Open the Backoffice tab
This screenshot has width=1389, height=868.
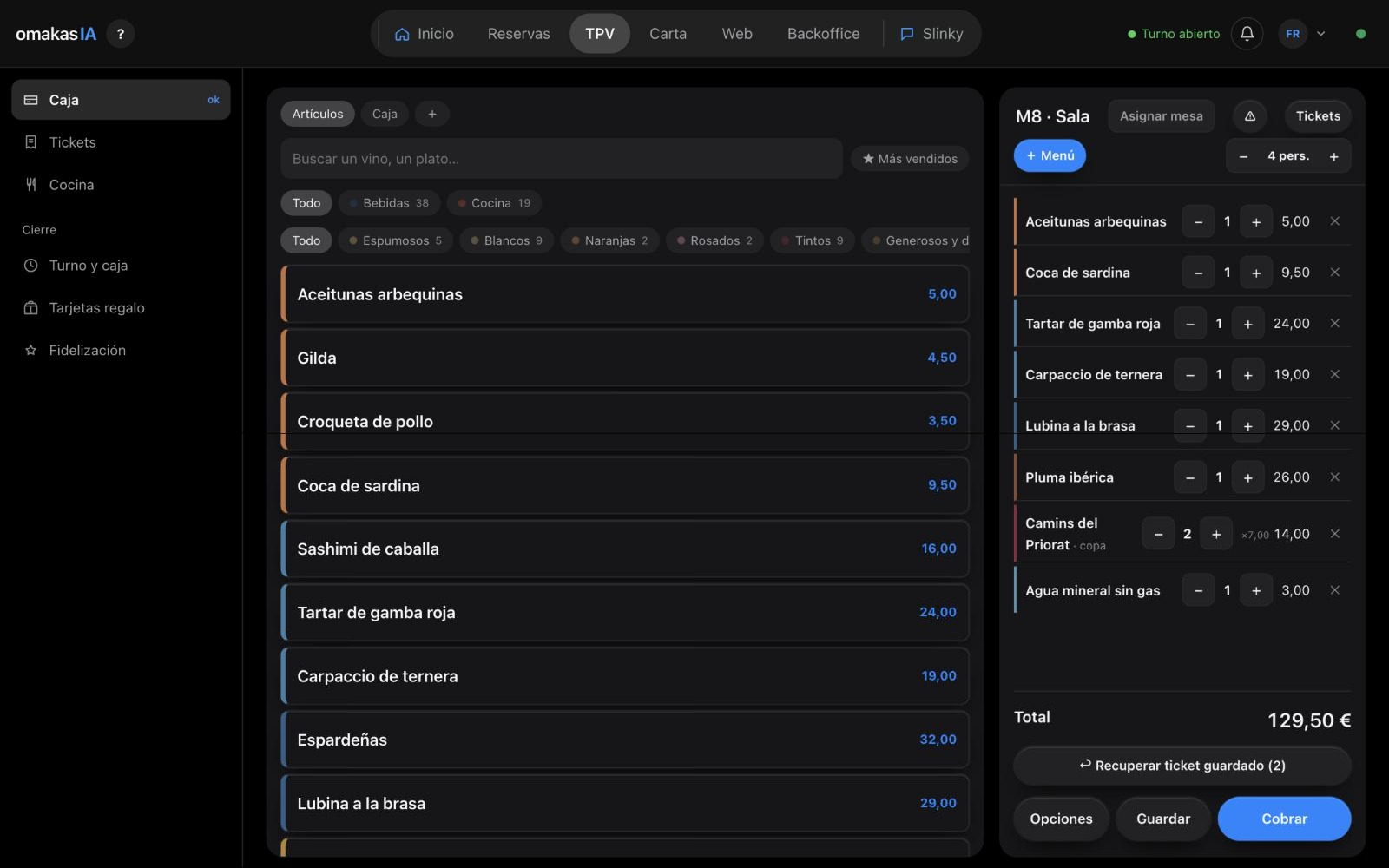(x=823, y=34)
